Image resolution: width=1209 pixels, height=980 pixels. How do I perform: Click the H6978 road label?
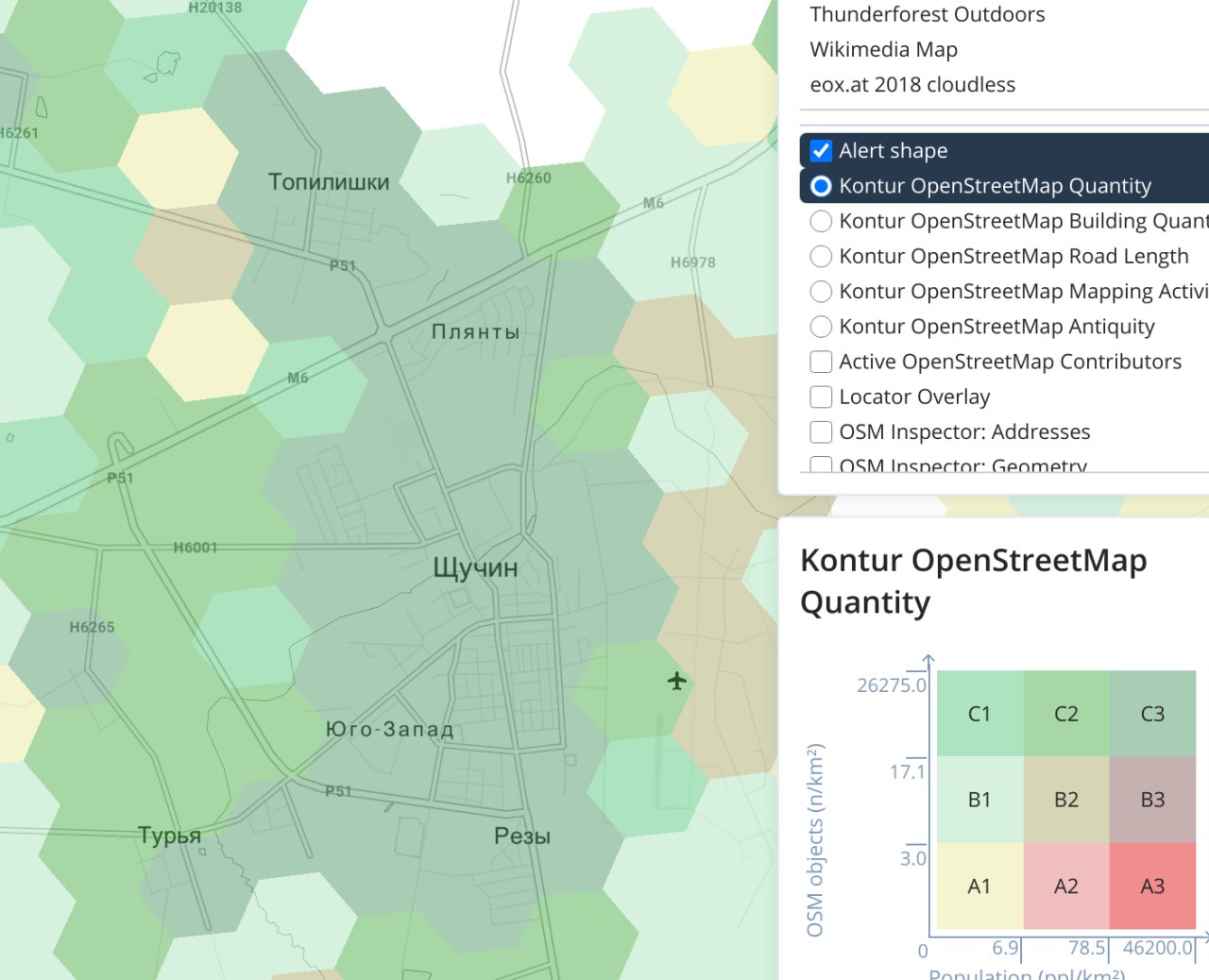(x=693, y=262)
